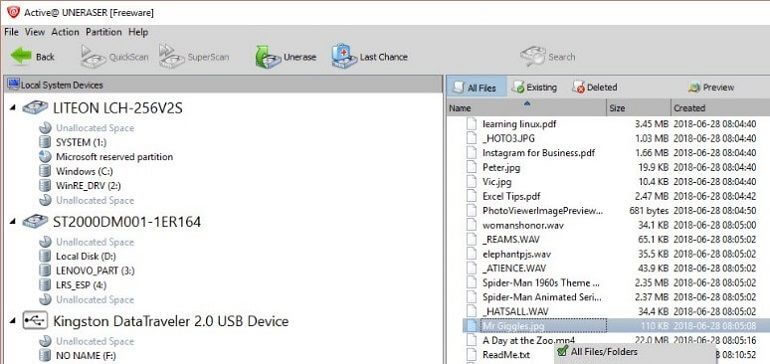Select the _HOTO3.JPG file
This screenshot has height=364, width=770.
tap(508, 139)
